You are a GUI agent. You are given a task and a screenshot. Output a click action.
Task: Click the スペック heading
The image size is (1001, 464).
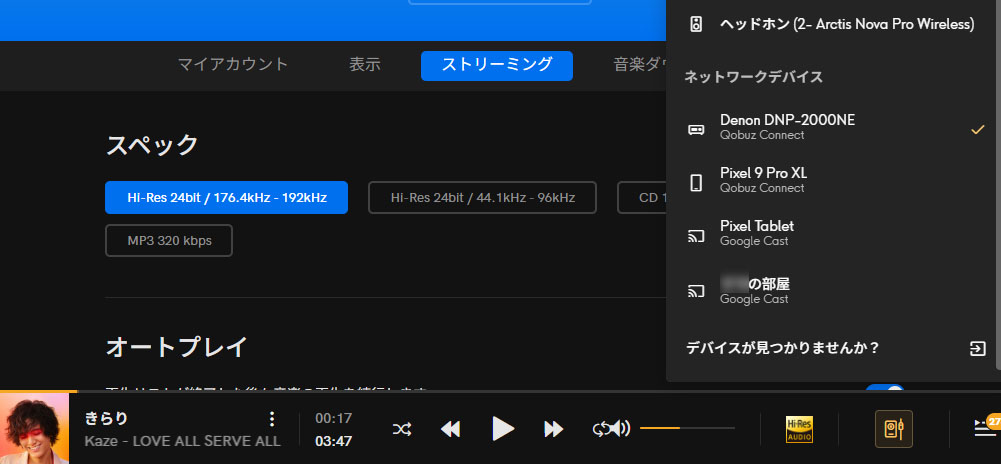coord(152,146)
